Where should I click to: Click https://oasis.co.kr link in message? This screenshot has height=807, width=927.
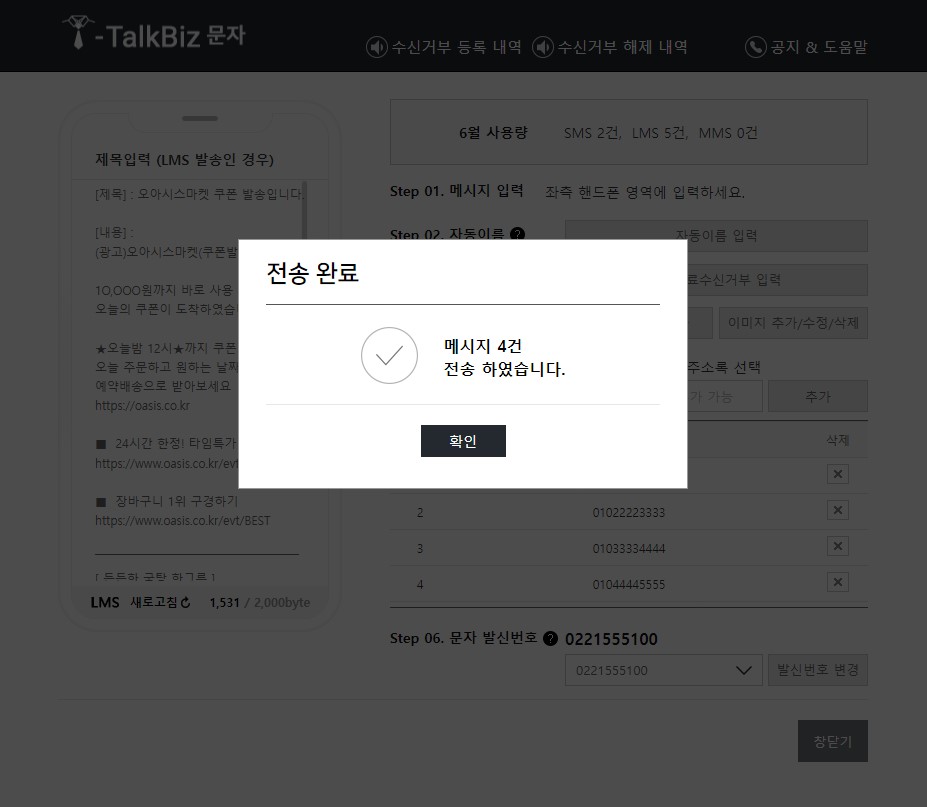coord(142,406)
